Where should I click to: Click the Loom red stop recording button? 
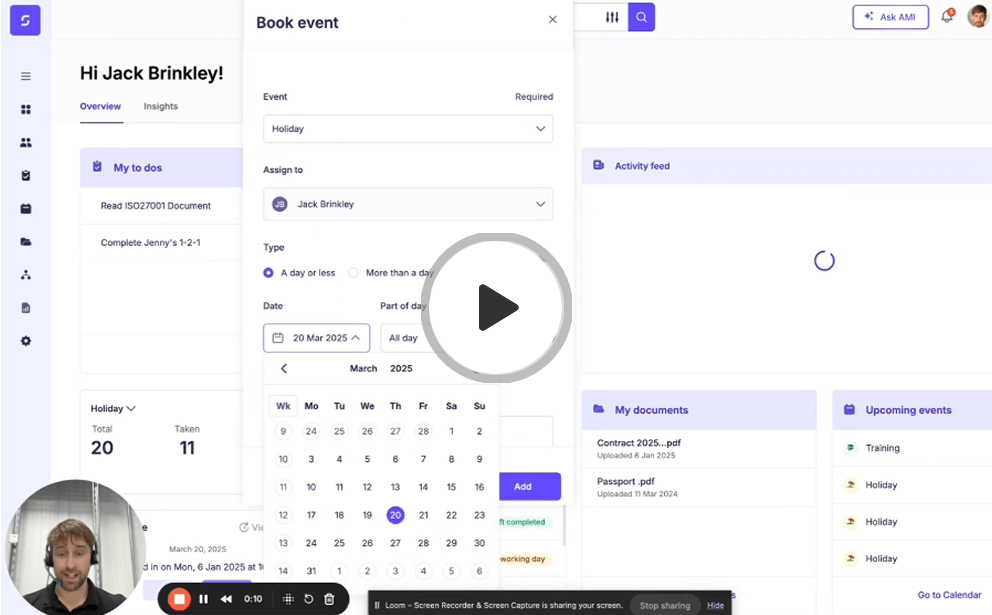pos(179,599)
